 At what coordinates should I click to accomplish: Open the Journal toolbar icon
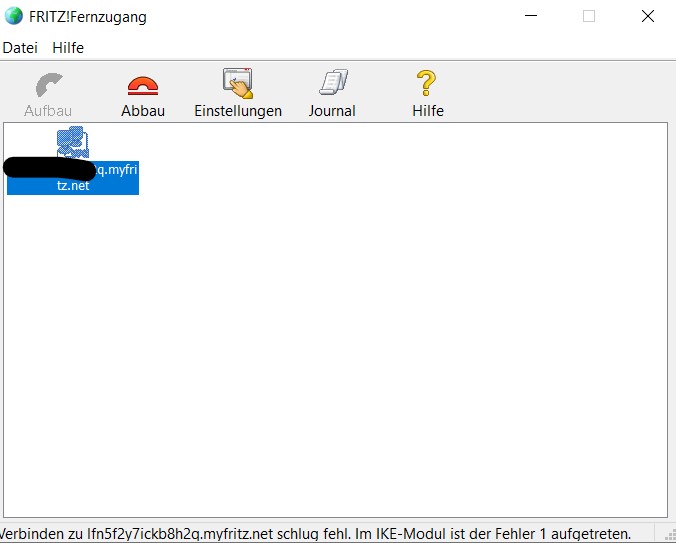[x=333, y=81]
